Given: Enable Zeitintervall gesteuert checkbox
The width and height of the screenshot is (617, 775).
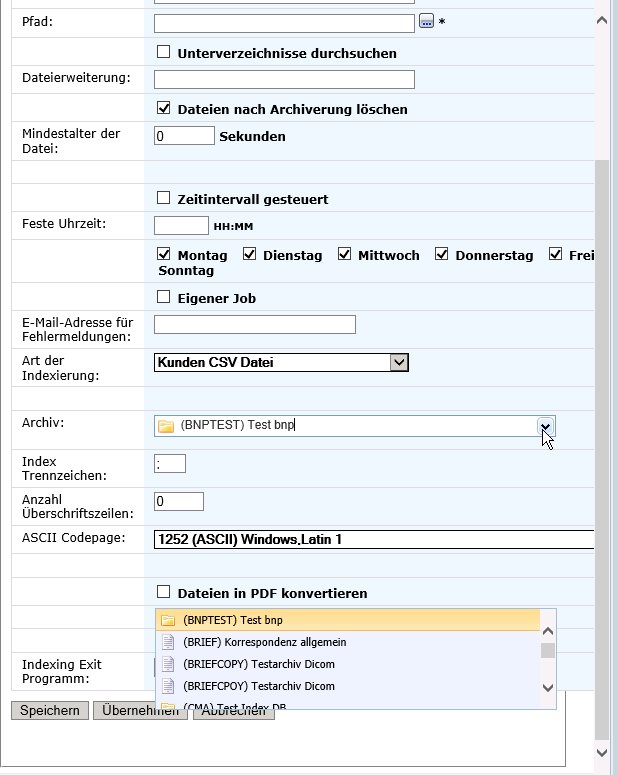Looking at the screenshot, I should [164, 198].
